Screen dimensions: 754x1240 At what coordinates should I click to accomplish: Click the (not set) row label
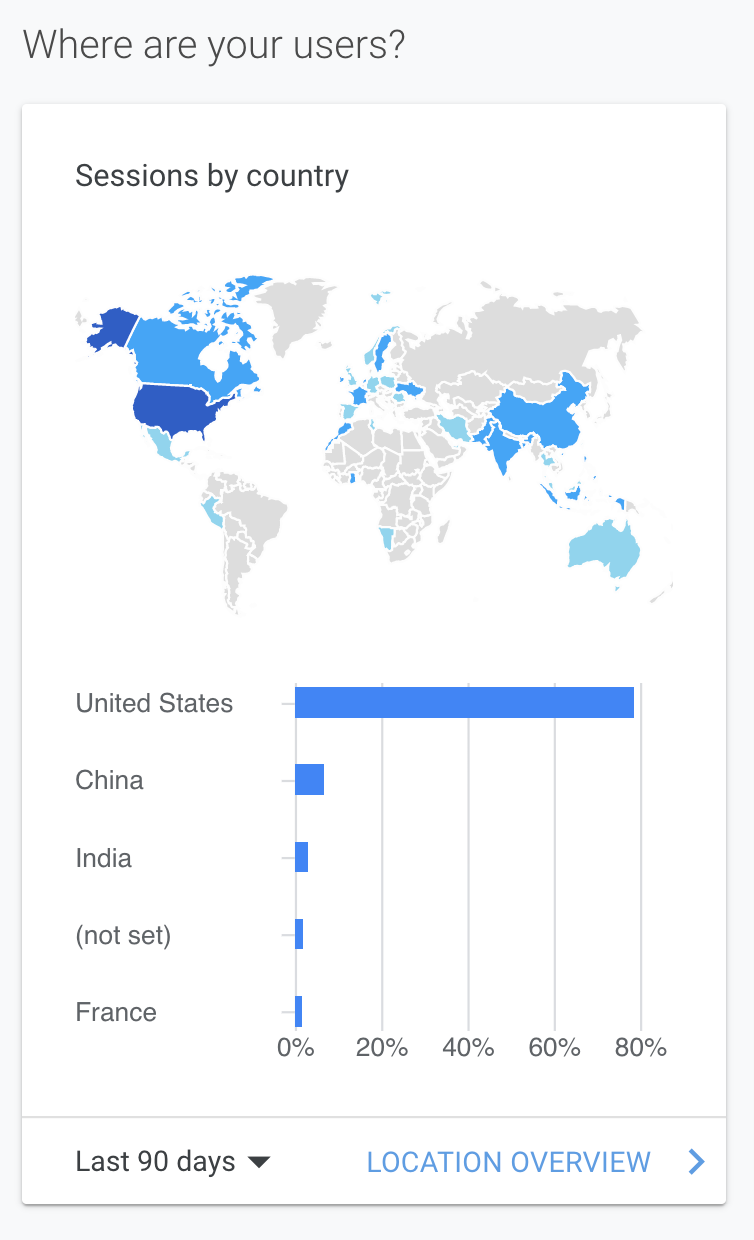click(x=123, y=936)
